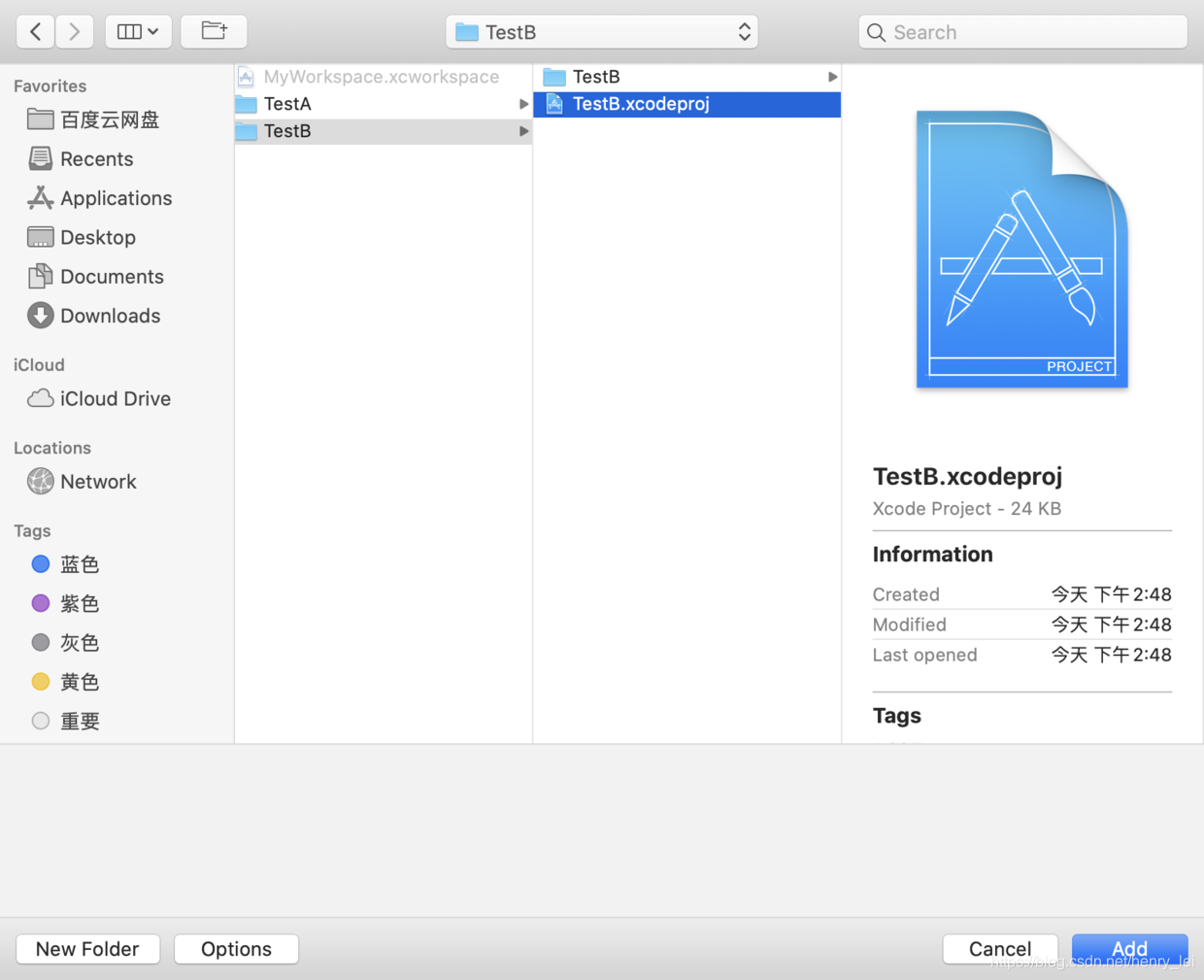Click the Desktop sidebar icon

[41, 237]
